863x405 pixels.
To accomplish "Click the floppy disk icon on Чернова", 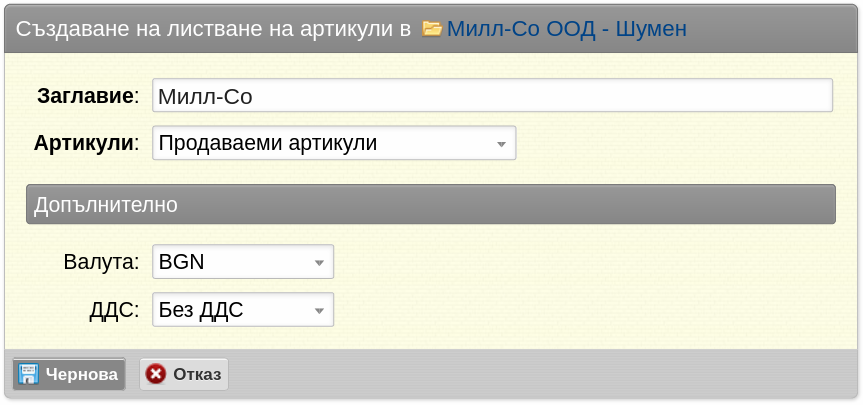I will [28, 374].
